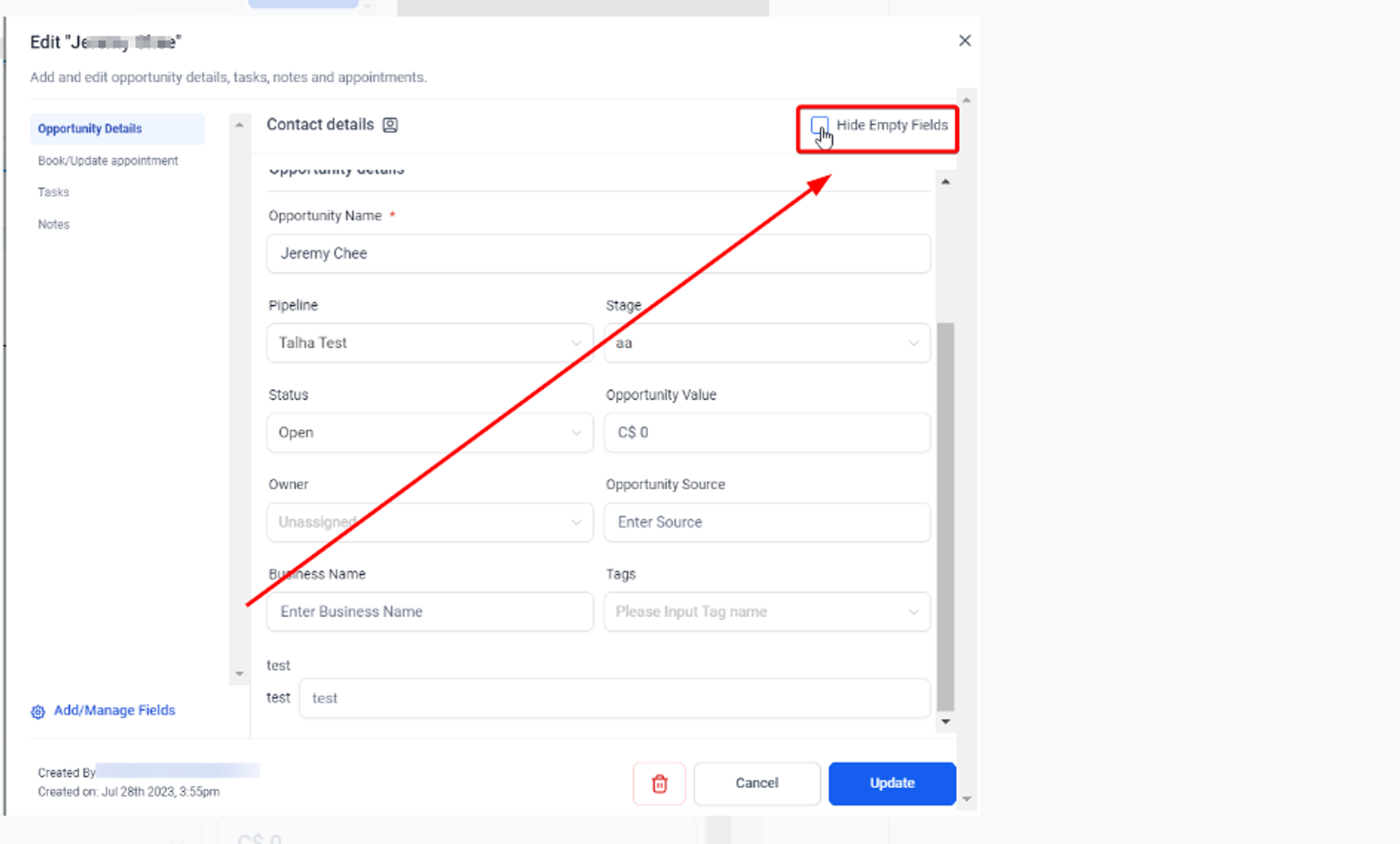This screenshot has width=1400, height=844.
Task: Go to the Notes section
Action: pos(53,224)
